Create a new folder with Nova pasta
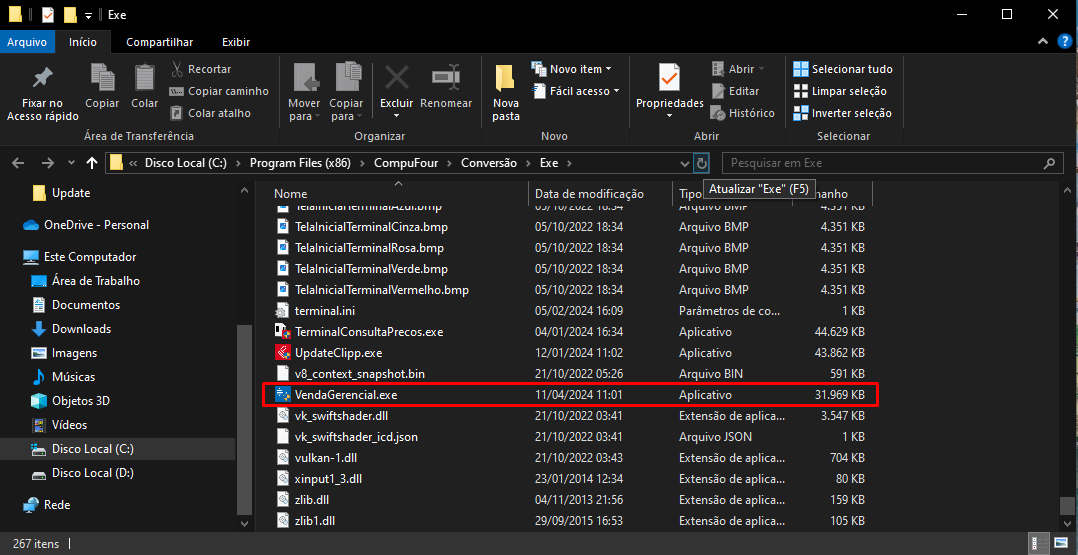 pos(506,88)
